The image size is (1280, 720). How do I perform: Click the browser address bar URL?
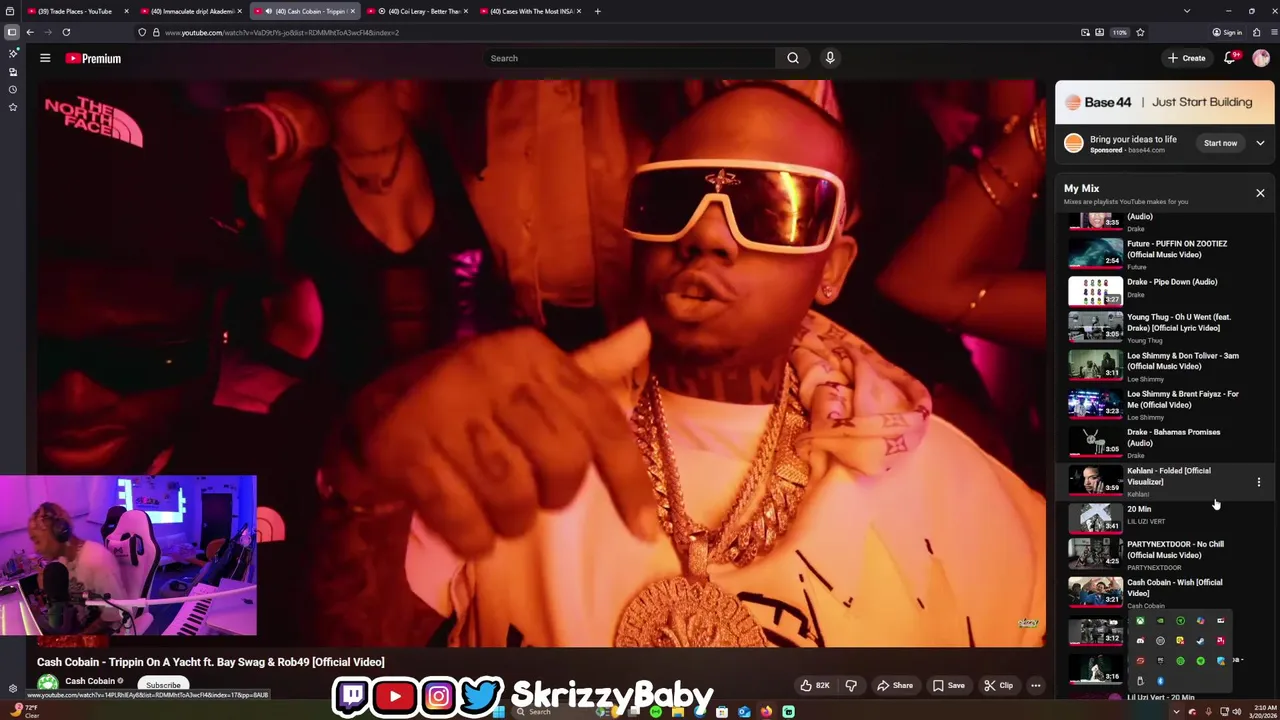[282, 32]
